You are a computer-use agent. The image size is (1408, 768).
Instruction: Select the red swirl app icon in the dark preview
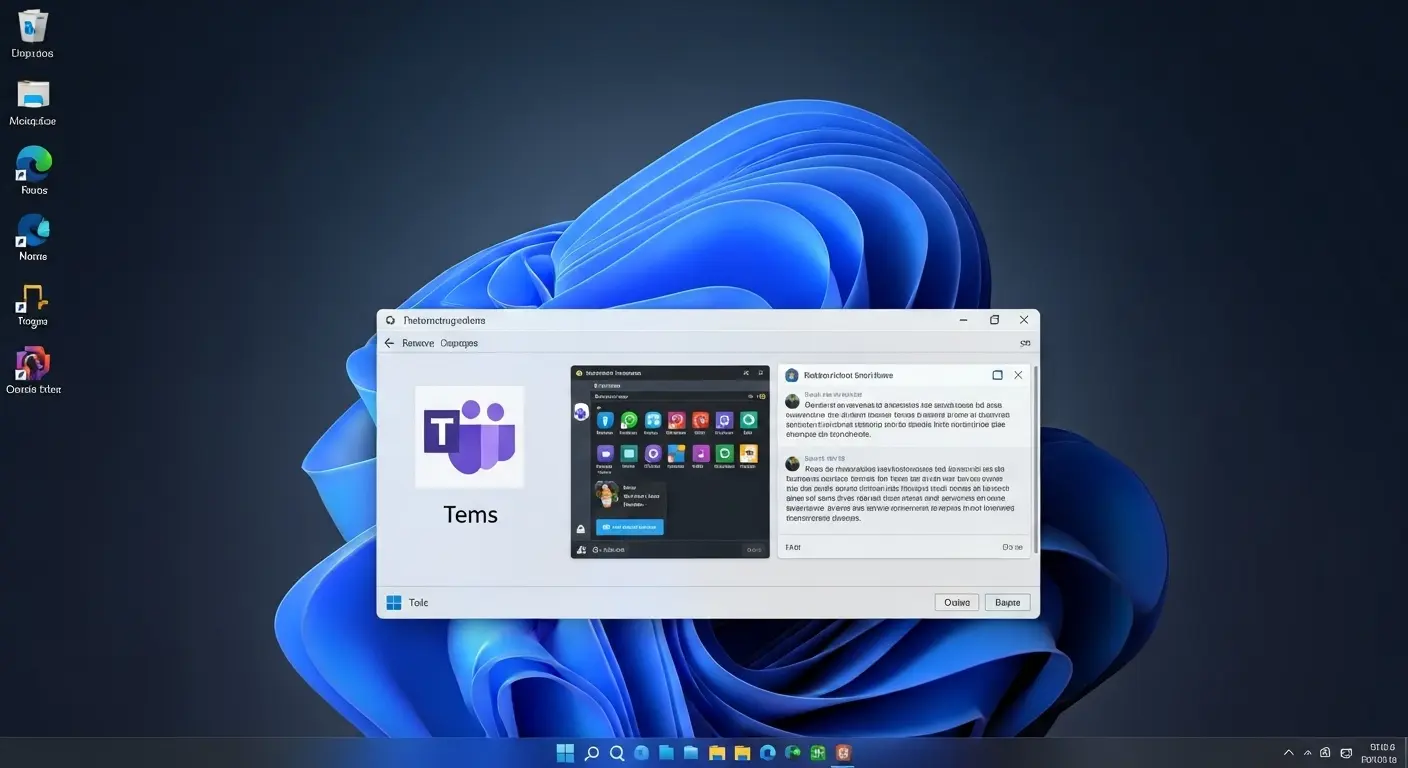coord(700,420)
